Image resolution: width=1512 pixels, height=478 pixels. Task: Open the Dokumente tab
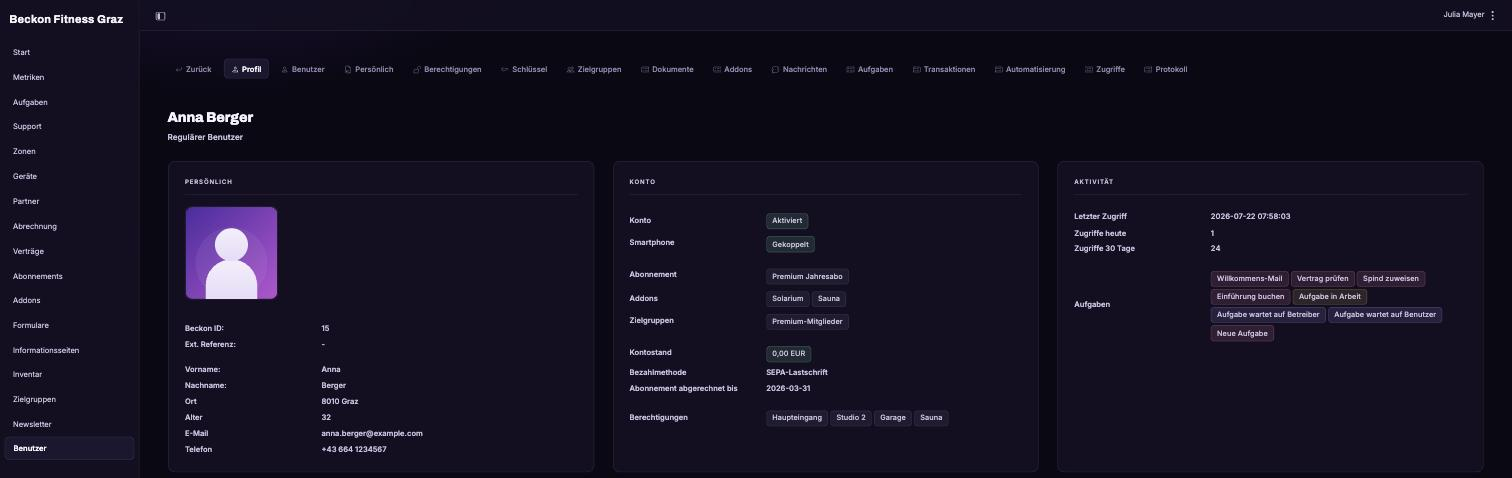point(667,69)
